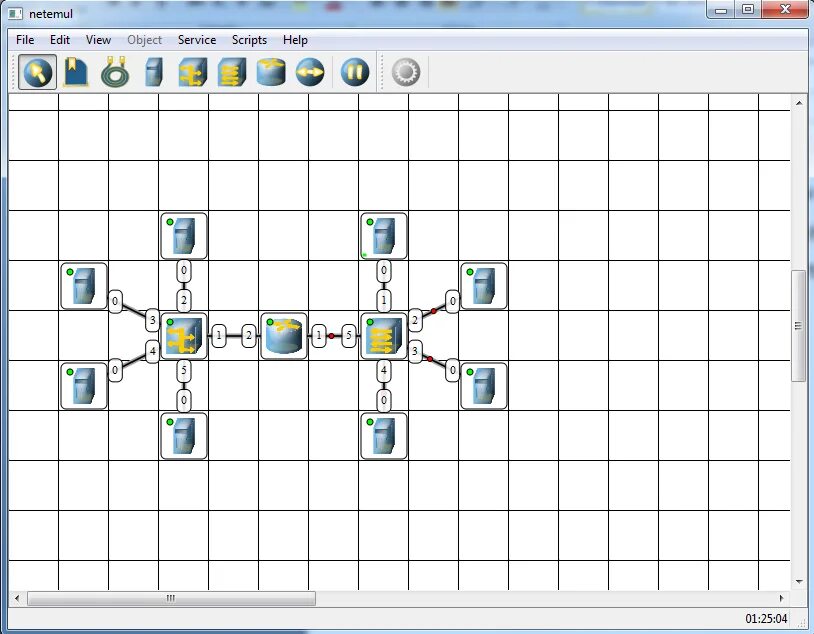814x634 pixels.
Task: Click hub port label 4
Action: click(x=152, y=352)
